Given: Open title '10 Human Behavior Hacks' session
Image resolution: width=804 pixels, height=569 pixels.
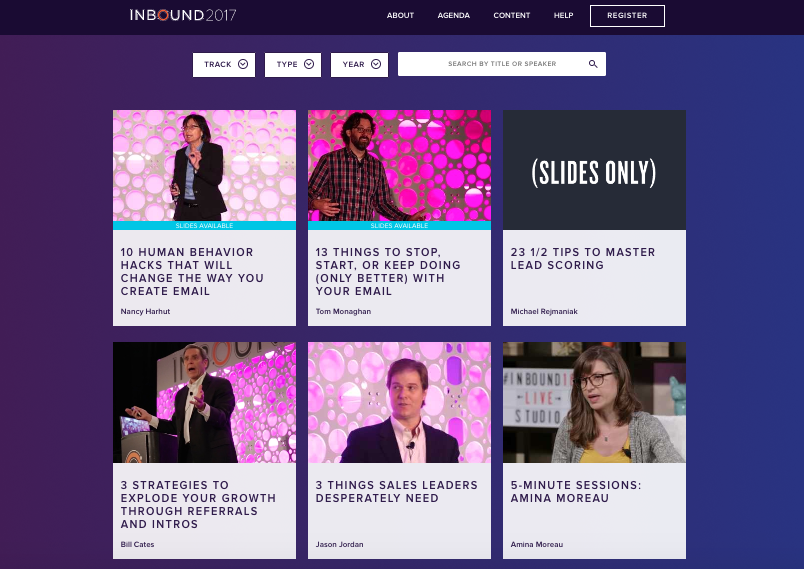Looking at the screenshot, I should (192, 272).
